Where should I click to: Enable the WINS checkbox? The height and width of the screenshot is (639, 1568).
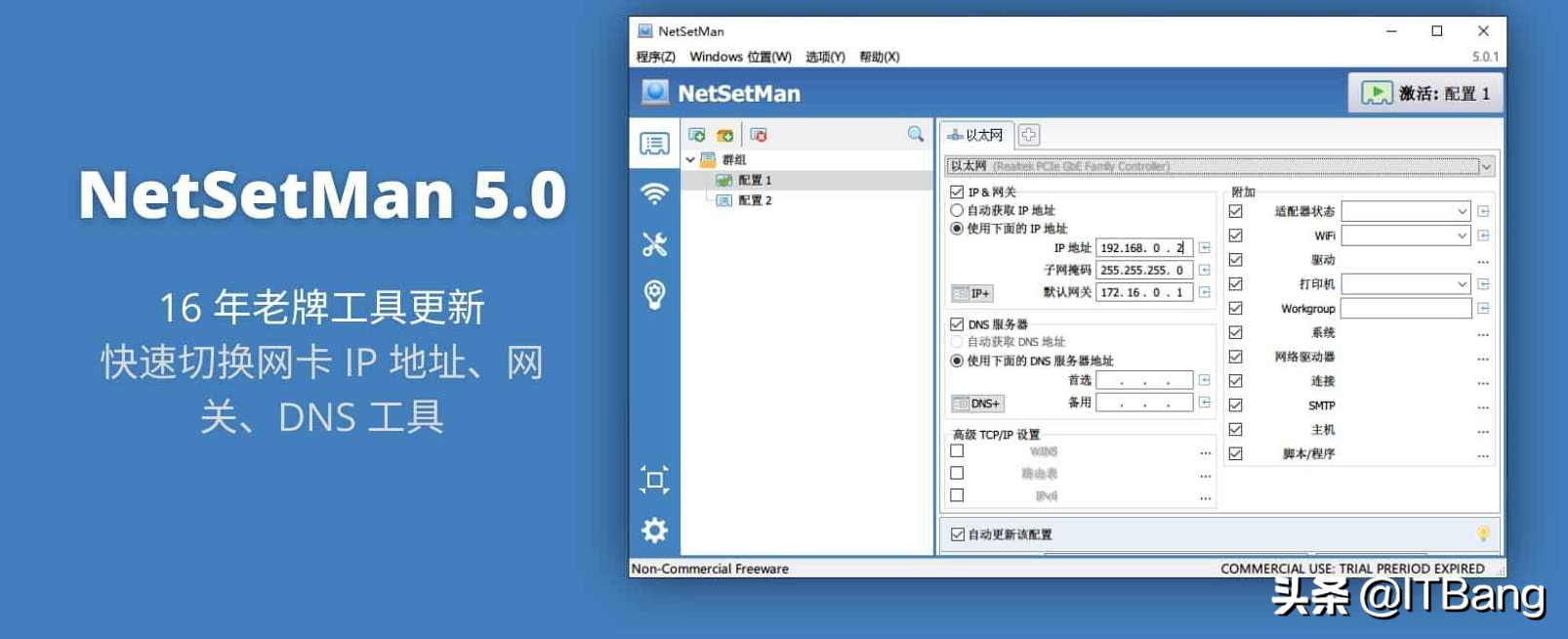pos(957,451)
